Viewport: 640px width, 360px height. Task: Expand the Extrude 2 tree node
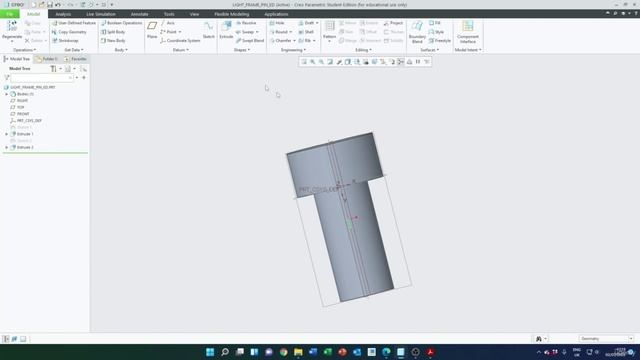(x=7, y=147)
